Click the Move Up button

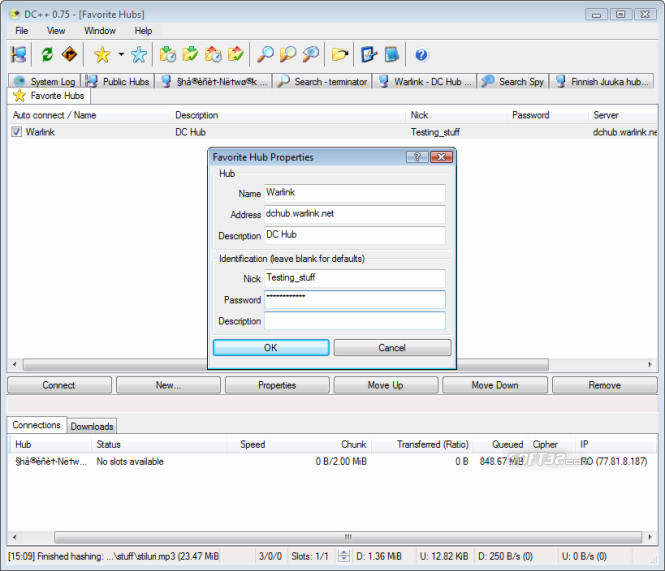coord(385,385)
